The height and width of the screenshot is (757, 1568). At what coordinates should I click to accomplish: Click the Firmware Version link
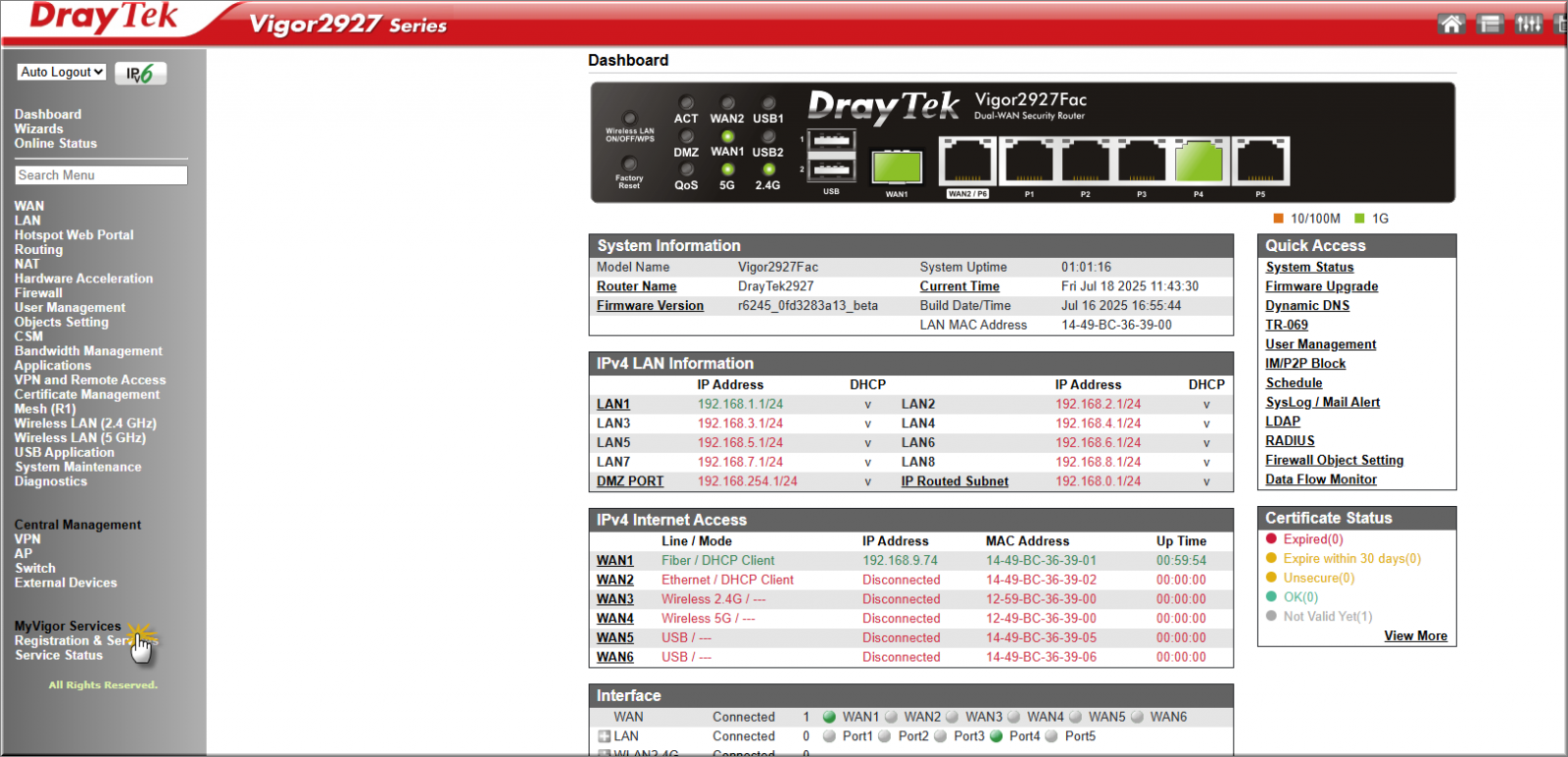tap(651, 306)
